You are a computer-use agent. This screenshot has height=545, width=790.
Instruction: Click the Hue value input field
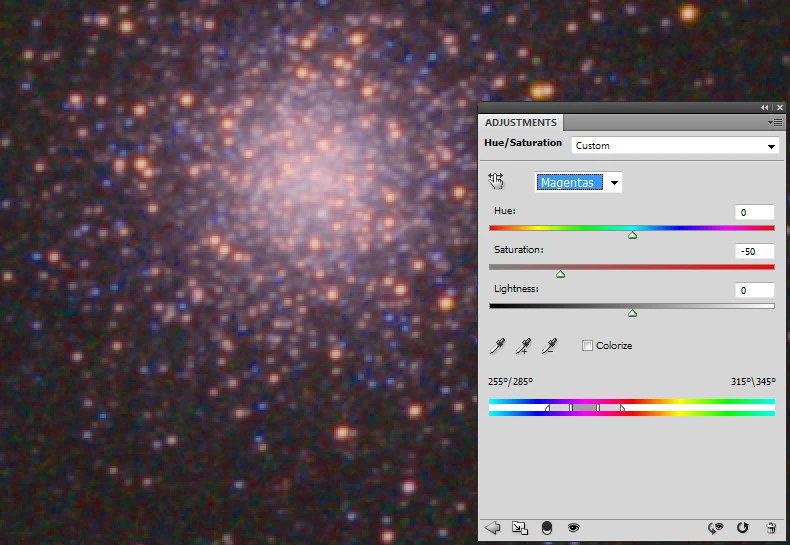coord(755,212)
